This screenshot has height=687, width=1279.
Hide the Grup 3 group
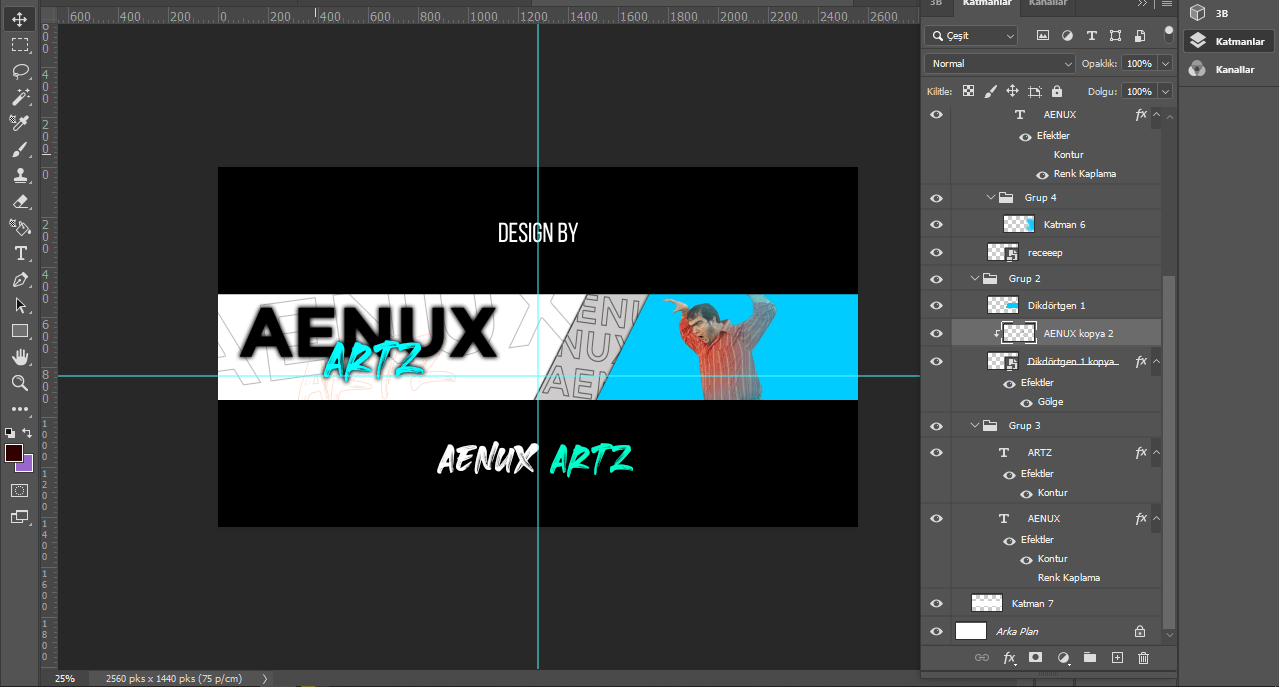coord(936,425)
